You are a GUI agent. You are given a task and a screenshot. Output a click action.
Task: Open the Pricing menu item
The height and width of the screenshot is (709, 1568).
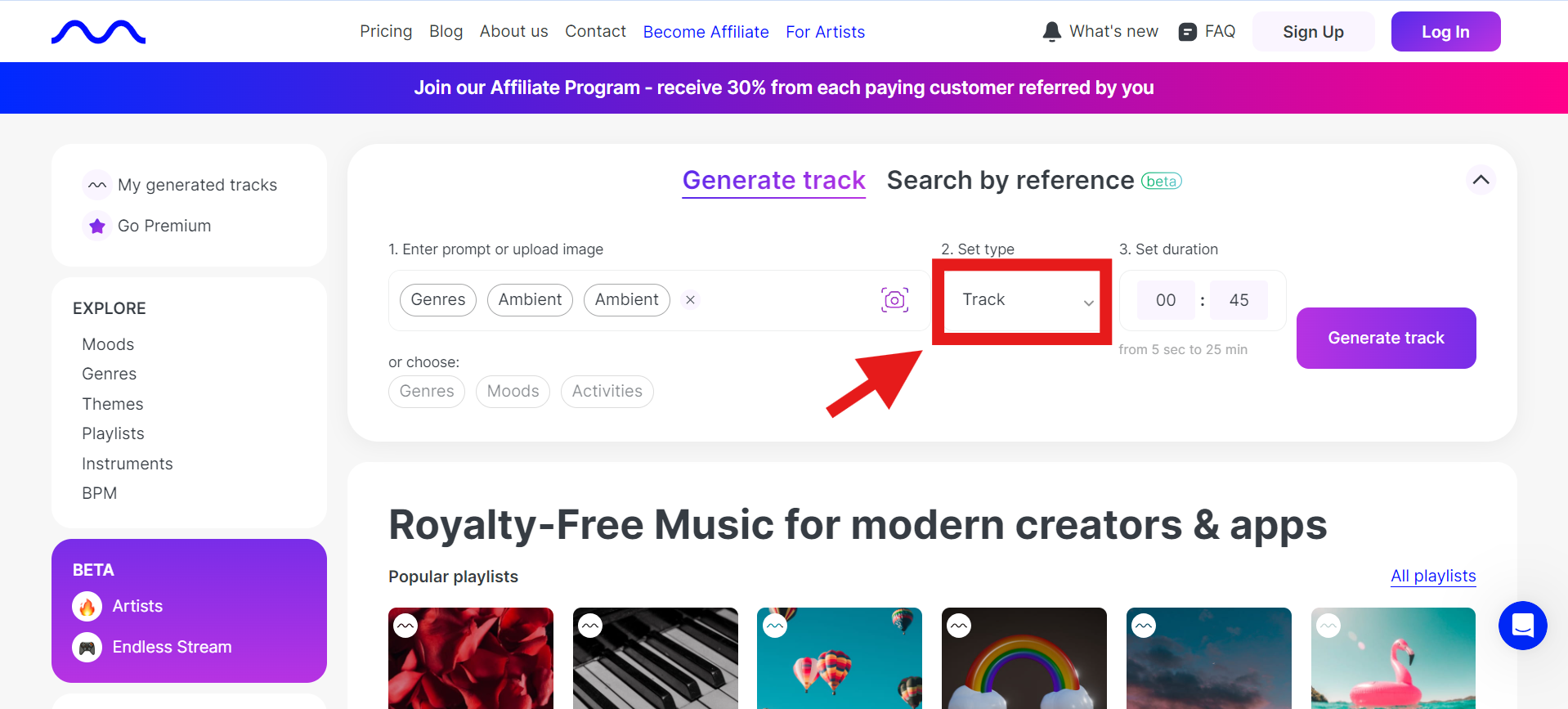coord(386,32)
